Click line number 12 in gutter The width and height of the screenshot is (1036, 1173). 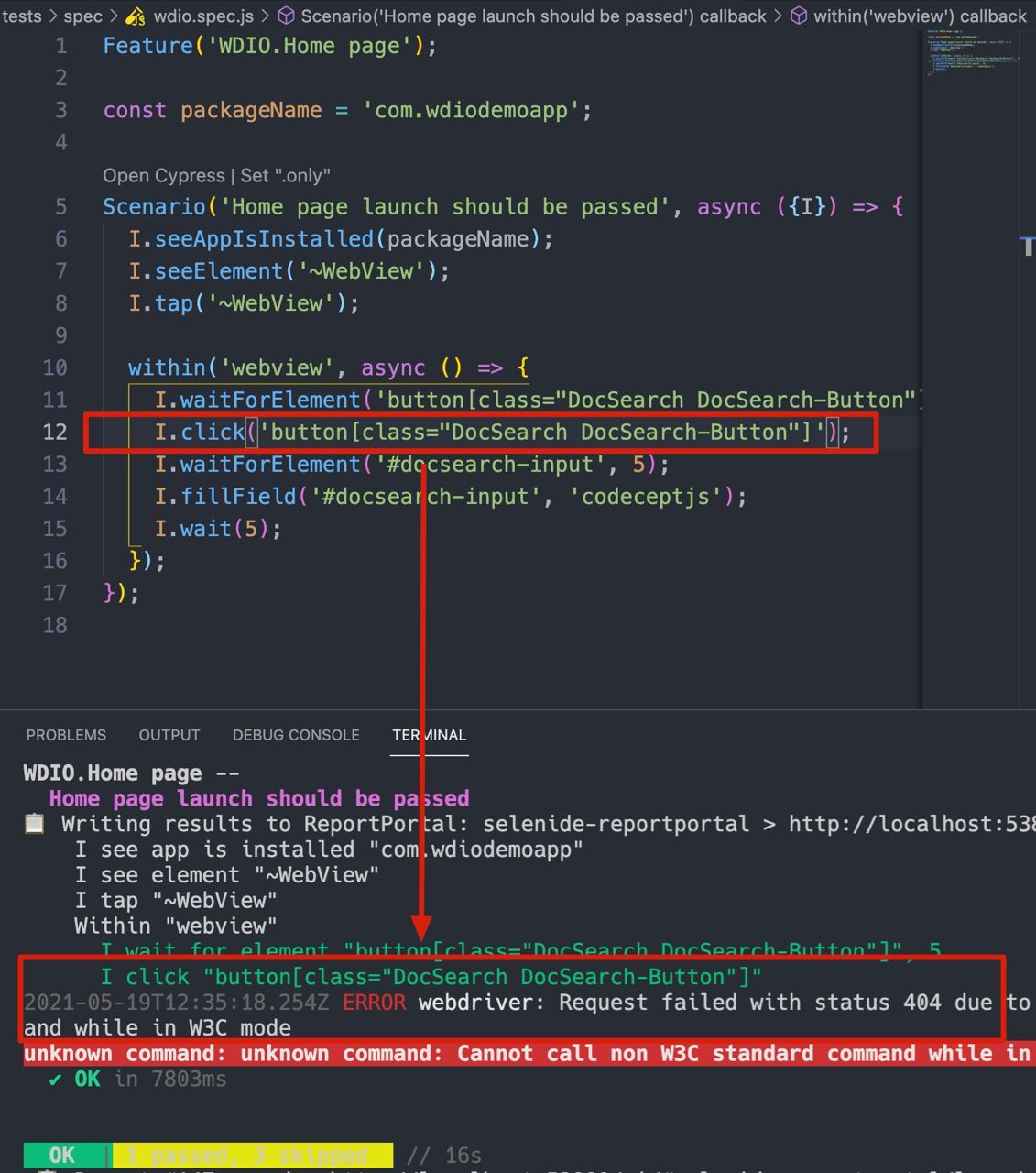(x=55, y=432)
